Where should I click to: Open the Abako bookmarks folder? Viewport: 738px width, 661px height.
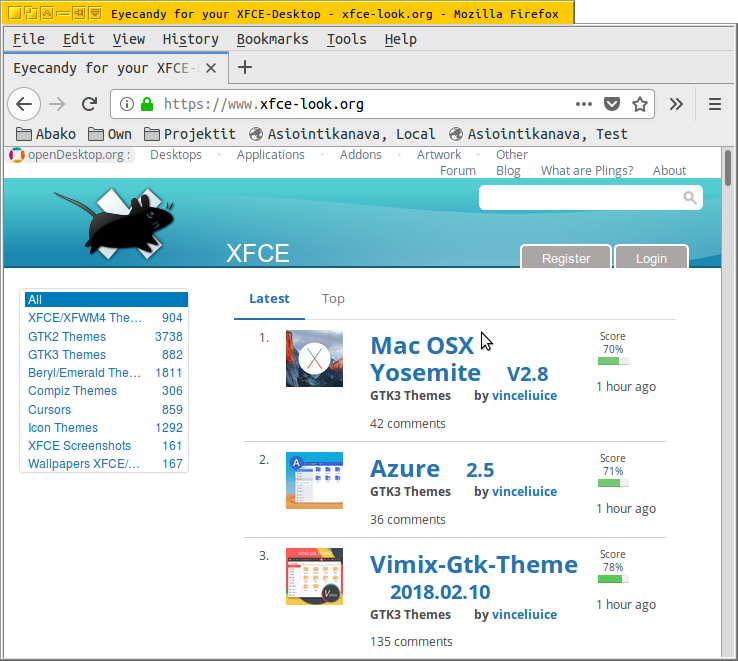[x=46, y=134]
